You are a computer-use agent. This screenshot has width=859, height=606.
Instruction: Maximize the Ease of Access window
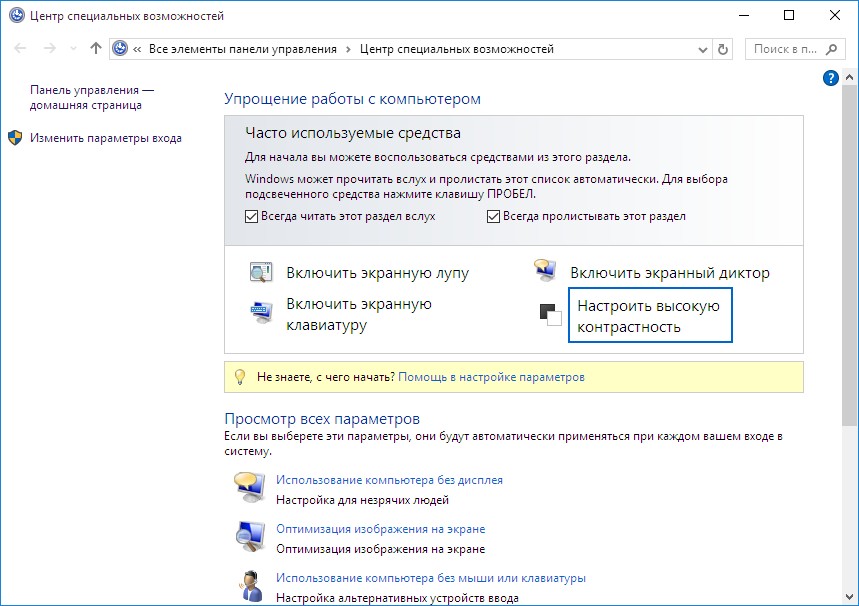[789, 15]
